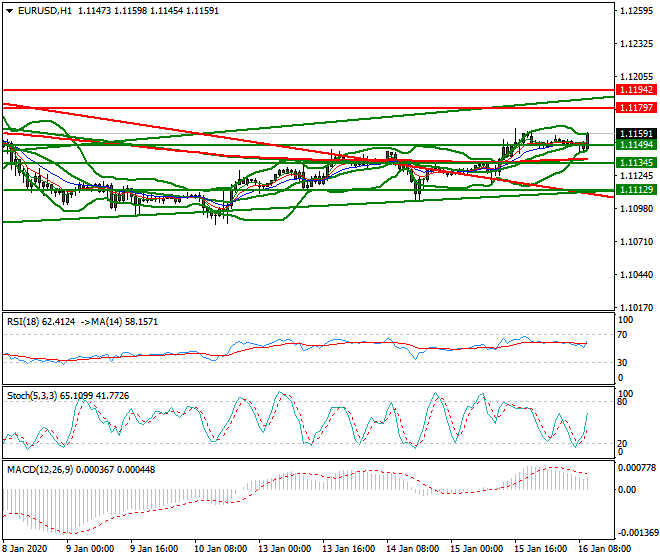Screen dimensions: 660x560
Task: Open the chart menu triangle beside EURUSD,H1
Action: tap(10, 11)
